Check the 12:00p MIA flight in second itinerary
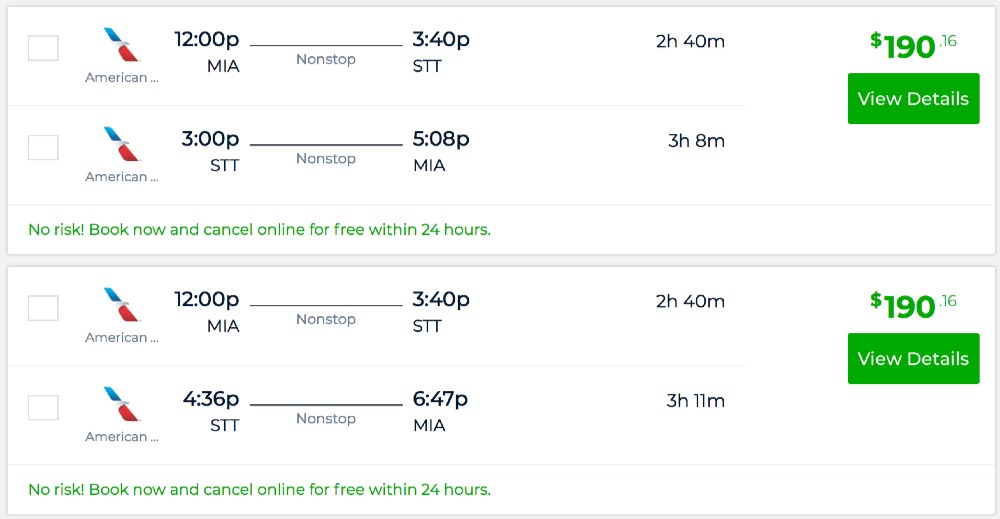Screen dimensions: 1000x519 pyautogui.click(x=43, y=308)
